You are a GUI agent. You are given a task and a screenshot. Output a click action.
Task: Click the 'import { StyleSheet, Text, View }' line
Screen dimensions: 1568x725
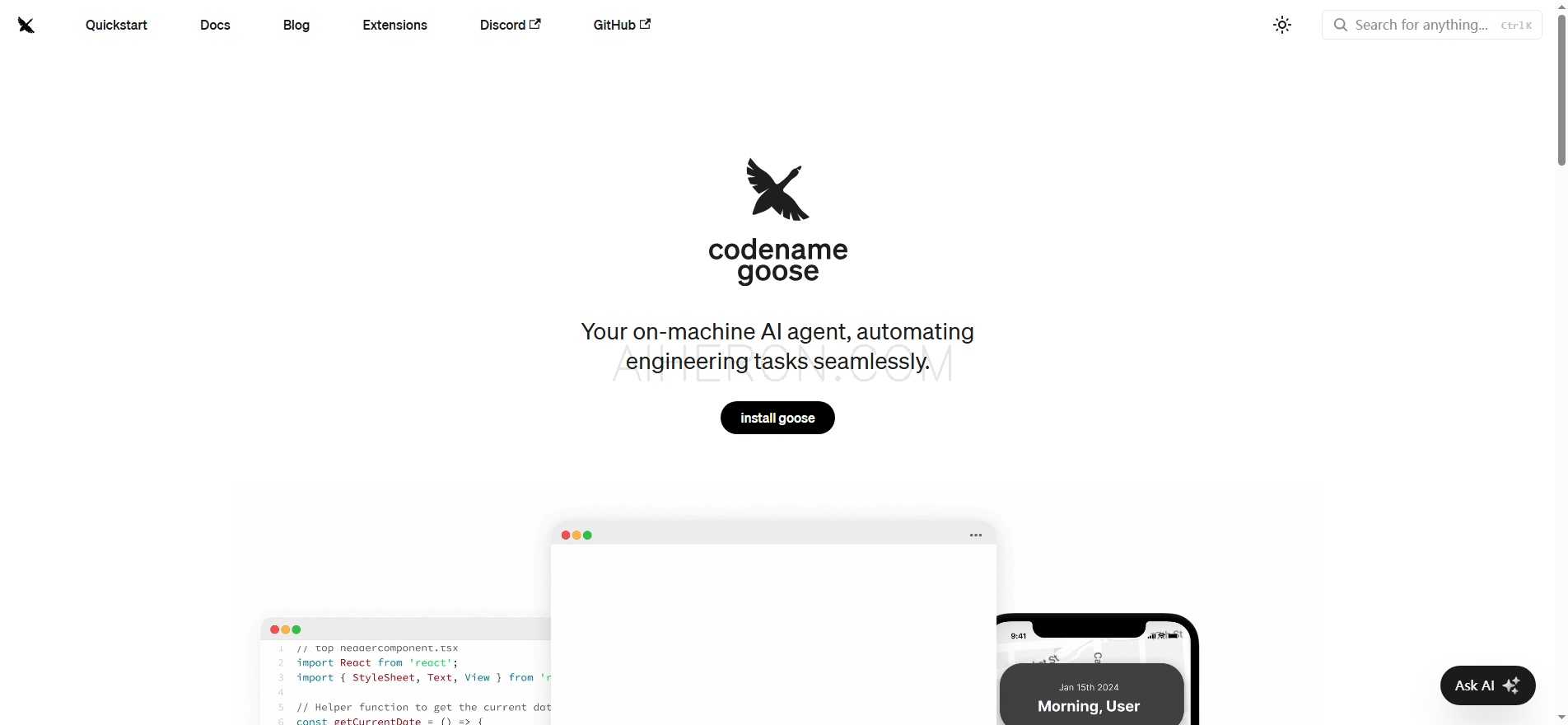point(422,677)
